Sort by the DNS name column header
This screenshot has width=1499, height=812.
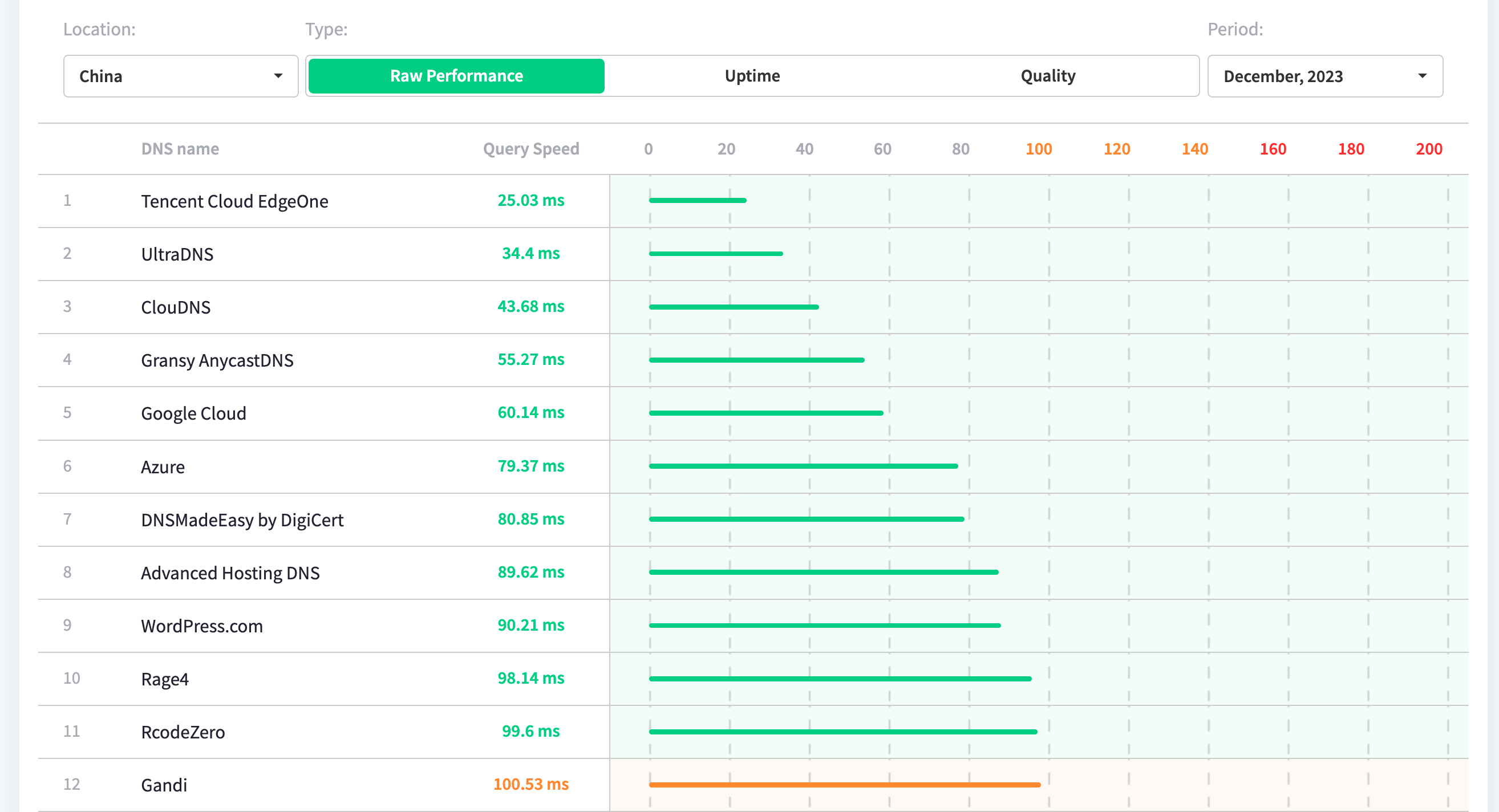(180, 149)
